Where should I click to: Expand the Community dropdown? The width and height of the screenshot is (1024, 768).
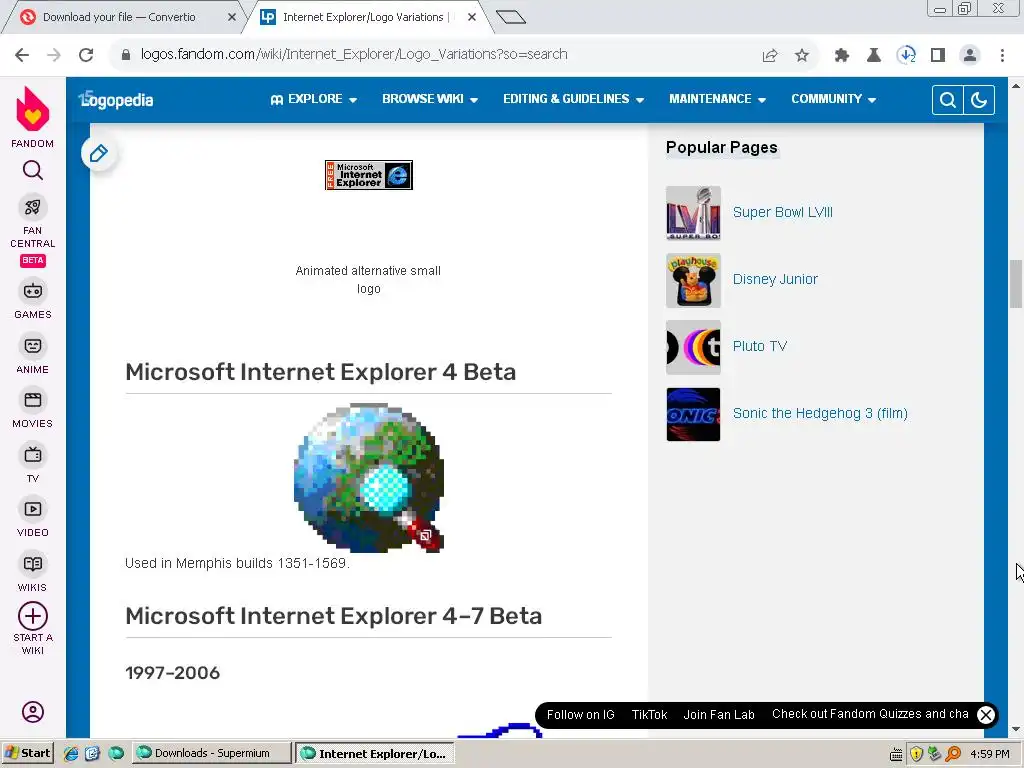click(x=833, y=99)
